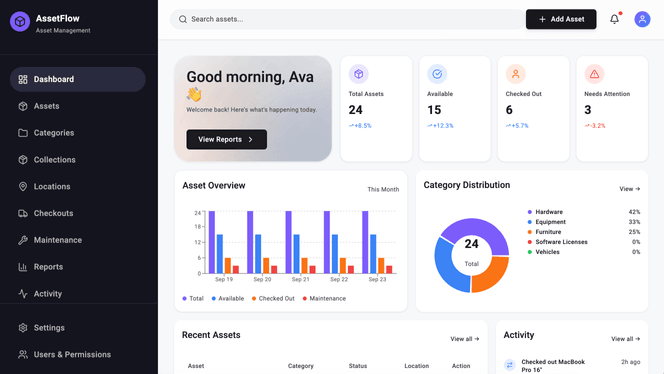Click the Dashboard grid icon in sidebar
This screenshot has height=374, width=664.
click(x=23, y=79)
